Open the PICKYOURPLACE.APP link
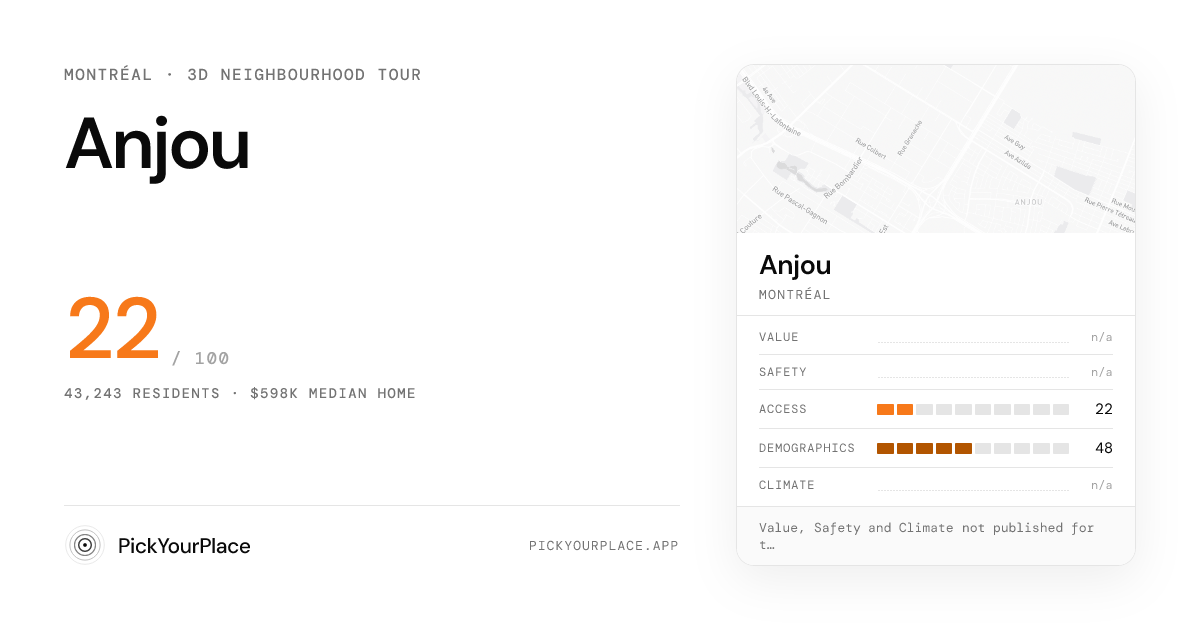 point(604,546)
